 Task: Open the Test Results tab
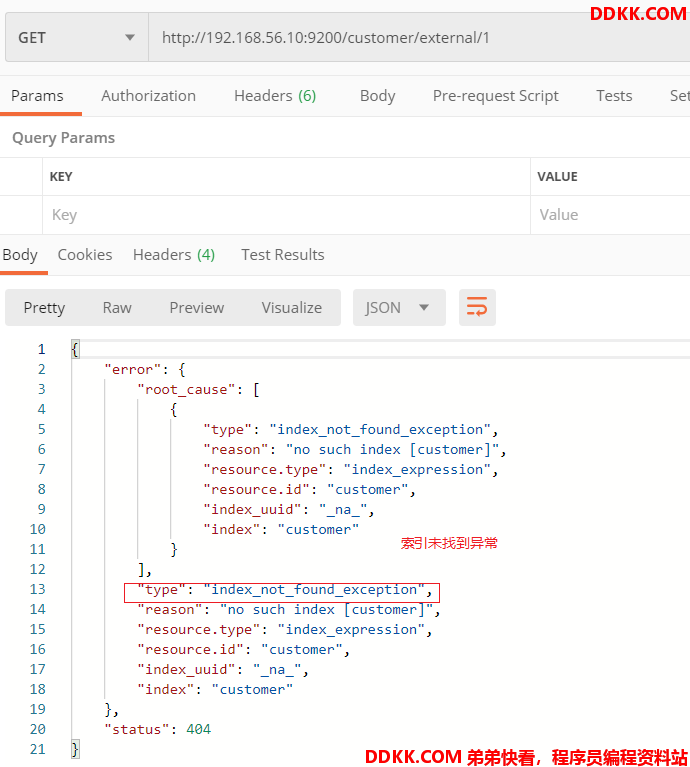click(x=283, y=255)
